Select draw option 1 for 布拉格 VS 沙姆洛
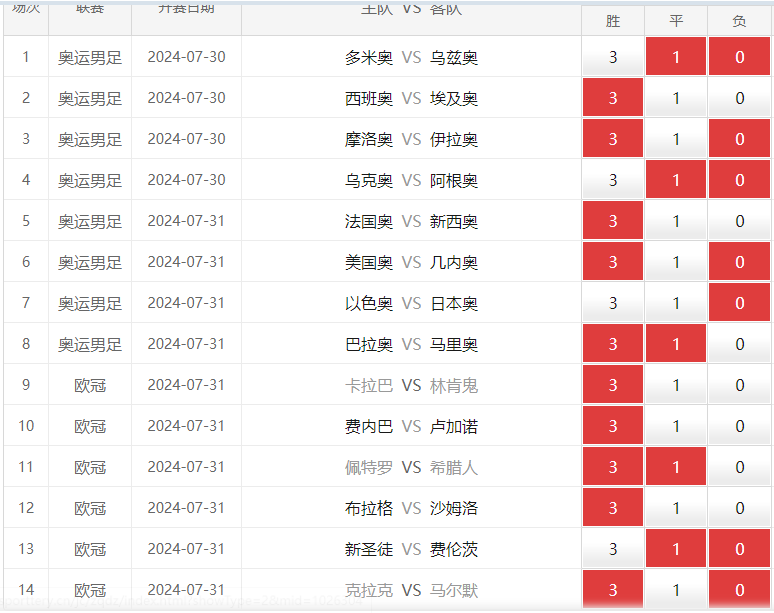774x613 pixels. tap(676, 507)
